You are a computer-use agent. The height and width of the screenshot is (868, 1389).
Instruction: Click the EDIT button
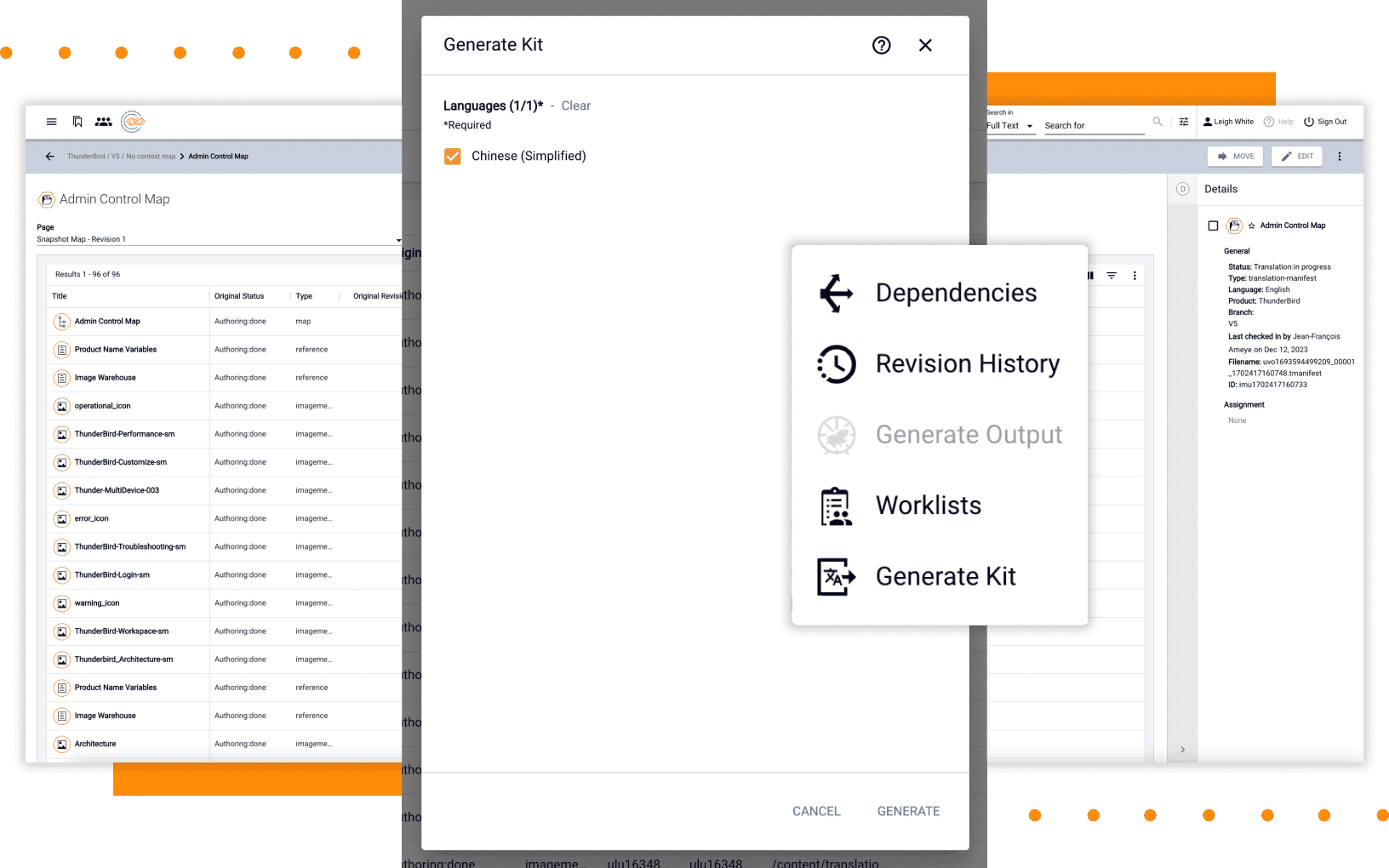[x=1297, y=157]
